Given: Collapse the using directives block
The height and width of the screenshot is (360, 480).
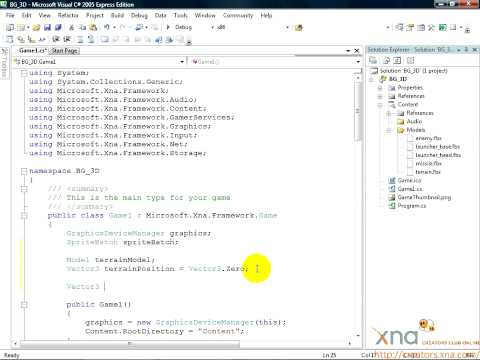Looking at the screenshot, I should tap(24, 73).
